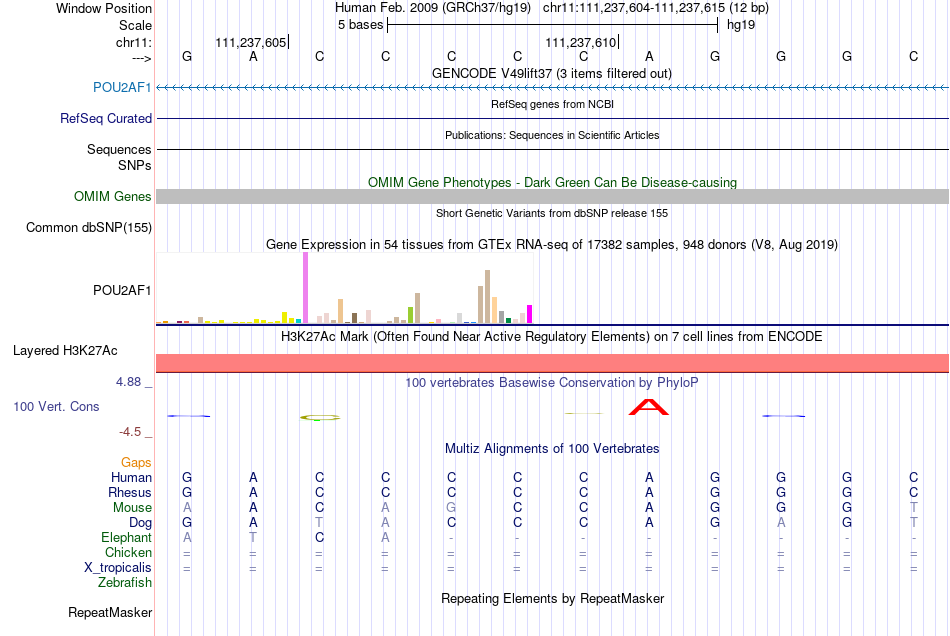Click the H3K27Ac Mark ENCODE track title
This screenshot has width=950, height=636.
[x=552, y=337]
